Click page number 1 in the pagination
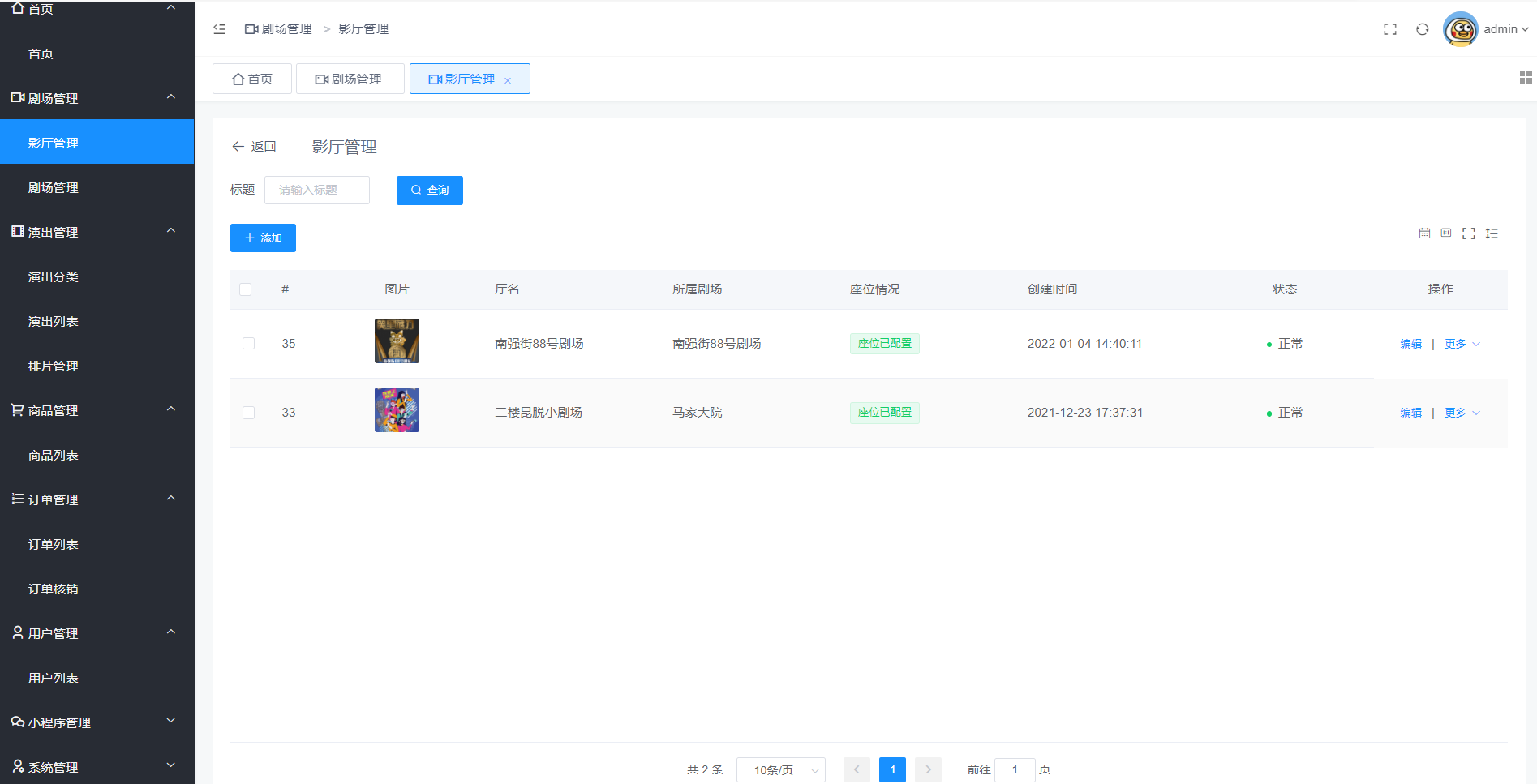The image size is (1537, 784). click(892, 769)
